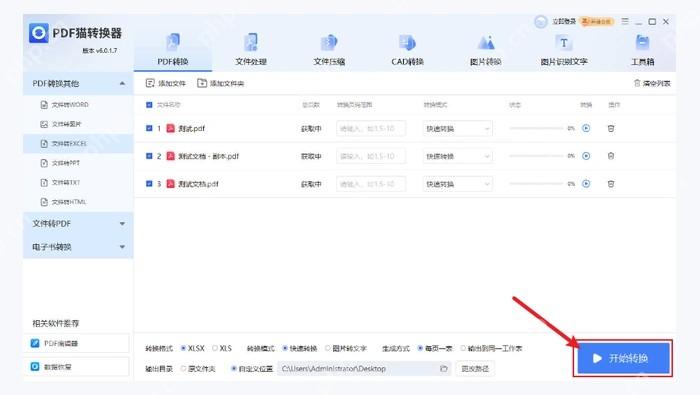Select the XLS format radio button
The image size is (700, 395).
coord(215,348)
